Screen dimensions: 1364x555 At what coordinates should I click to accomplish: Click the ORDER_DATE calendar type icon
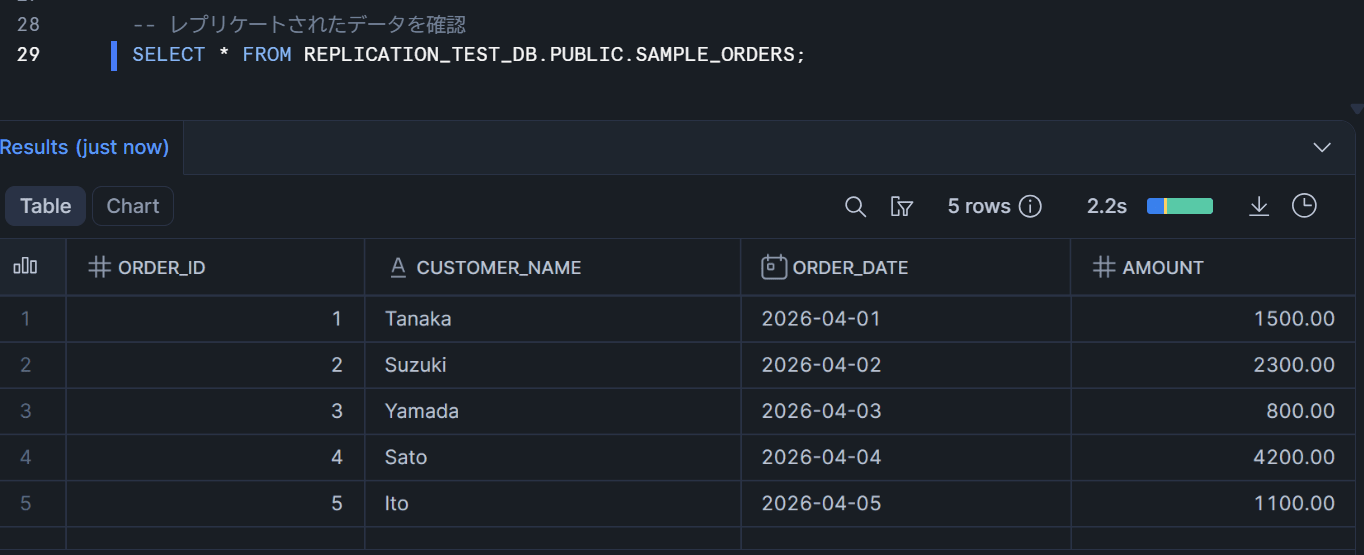pyautogui.click(x=773, y=267)
